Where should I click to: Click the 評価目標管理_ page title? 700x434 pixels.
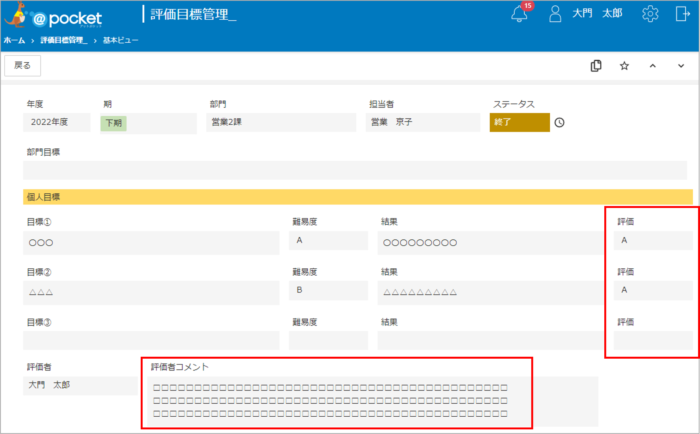[x=193, y=15]
